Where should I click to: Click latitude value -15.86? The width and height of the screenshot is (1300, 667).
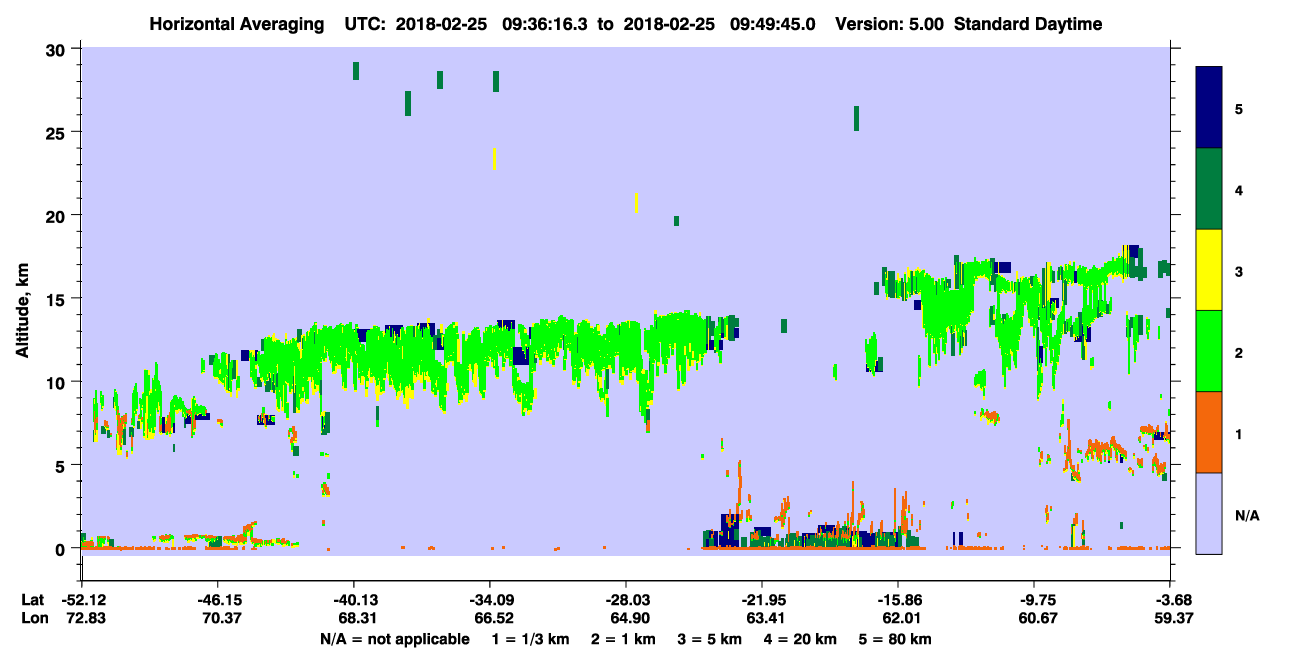(x=898, y=600)
